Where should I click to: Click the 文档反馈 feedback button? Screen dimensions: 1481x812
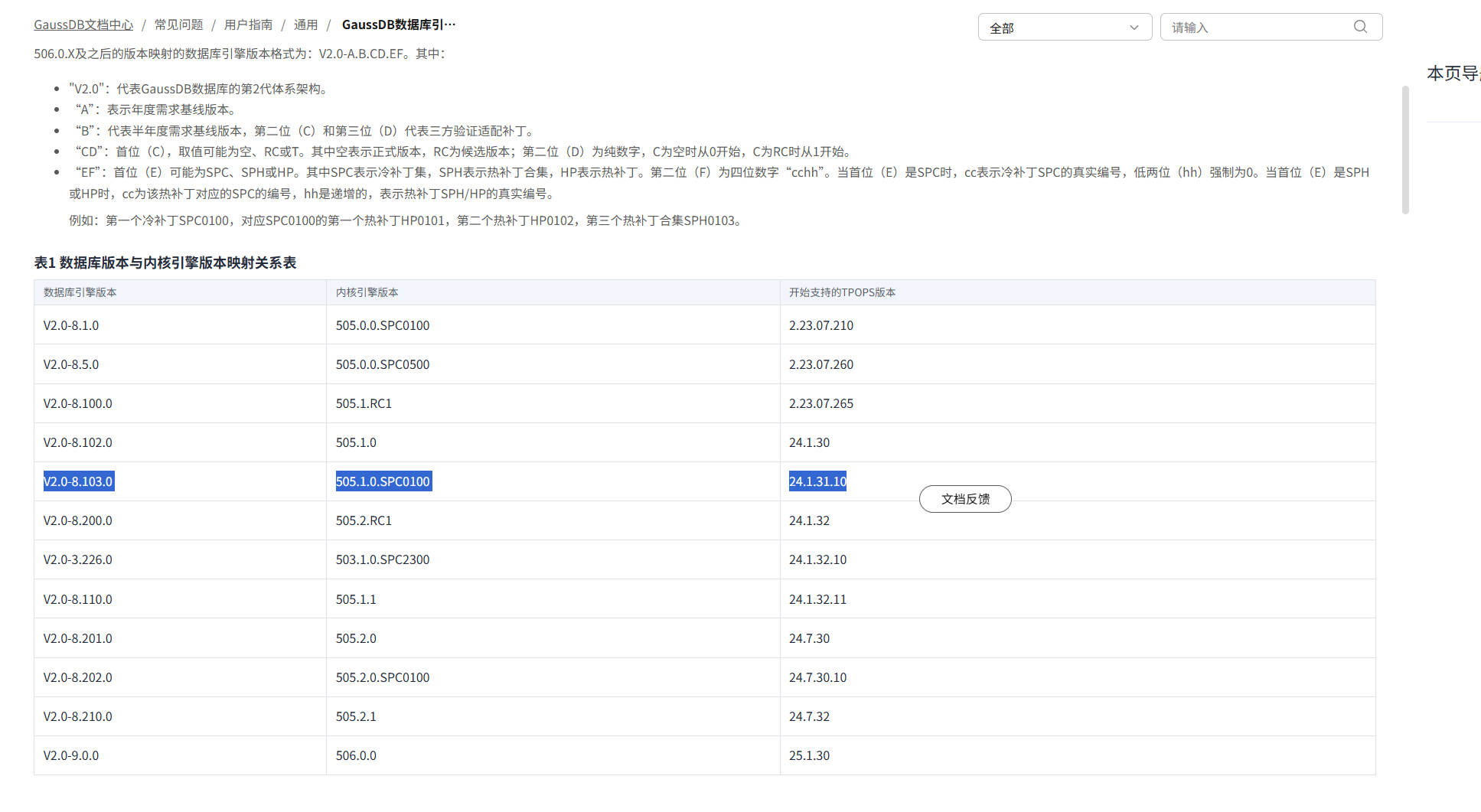(x=965, y=499)
